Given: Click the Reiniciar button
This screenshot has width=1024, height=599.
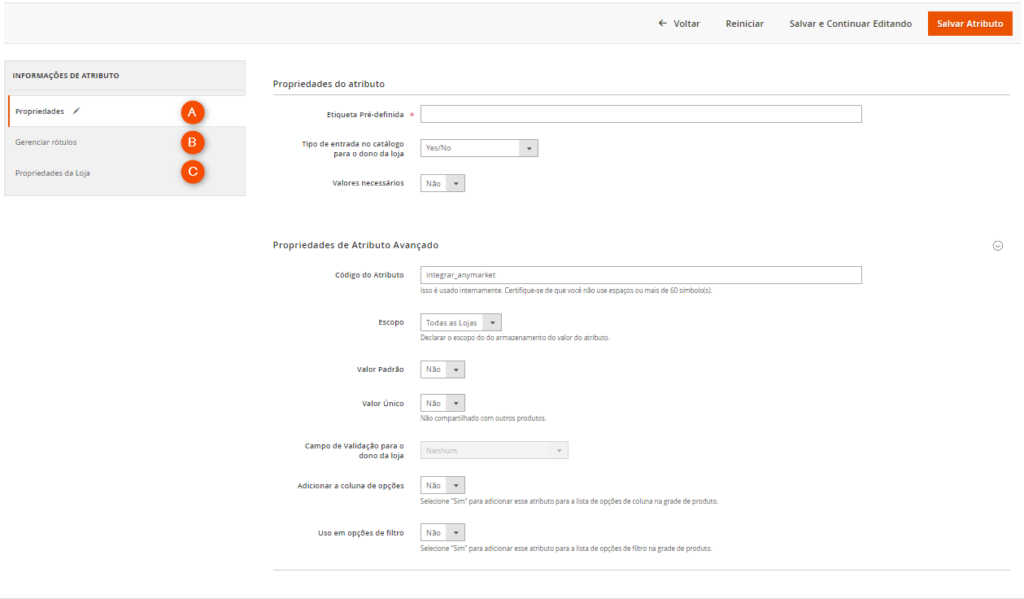Looking at the screenshot, I should (744, 24).
